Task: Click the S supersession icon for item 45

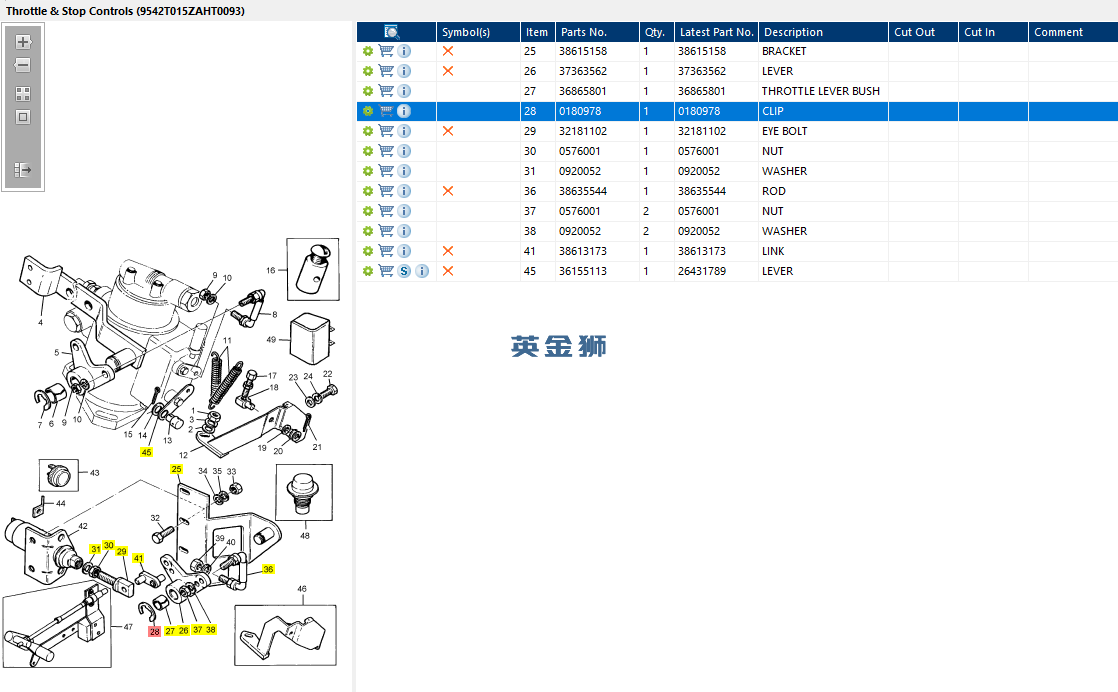Action: pyautogui.click(x=404, y=271)
